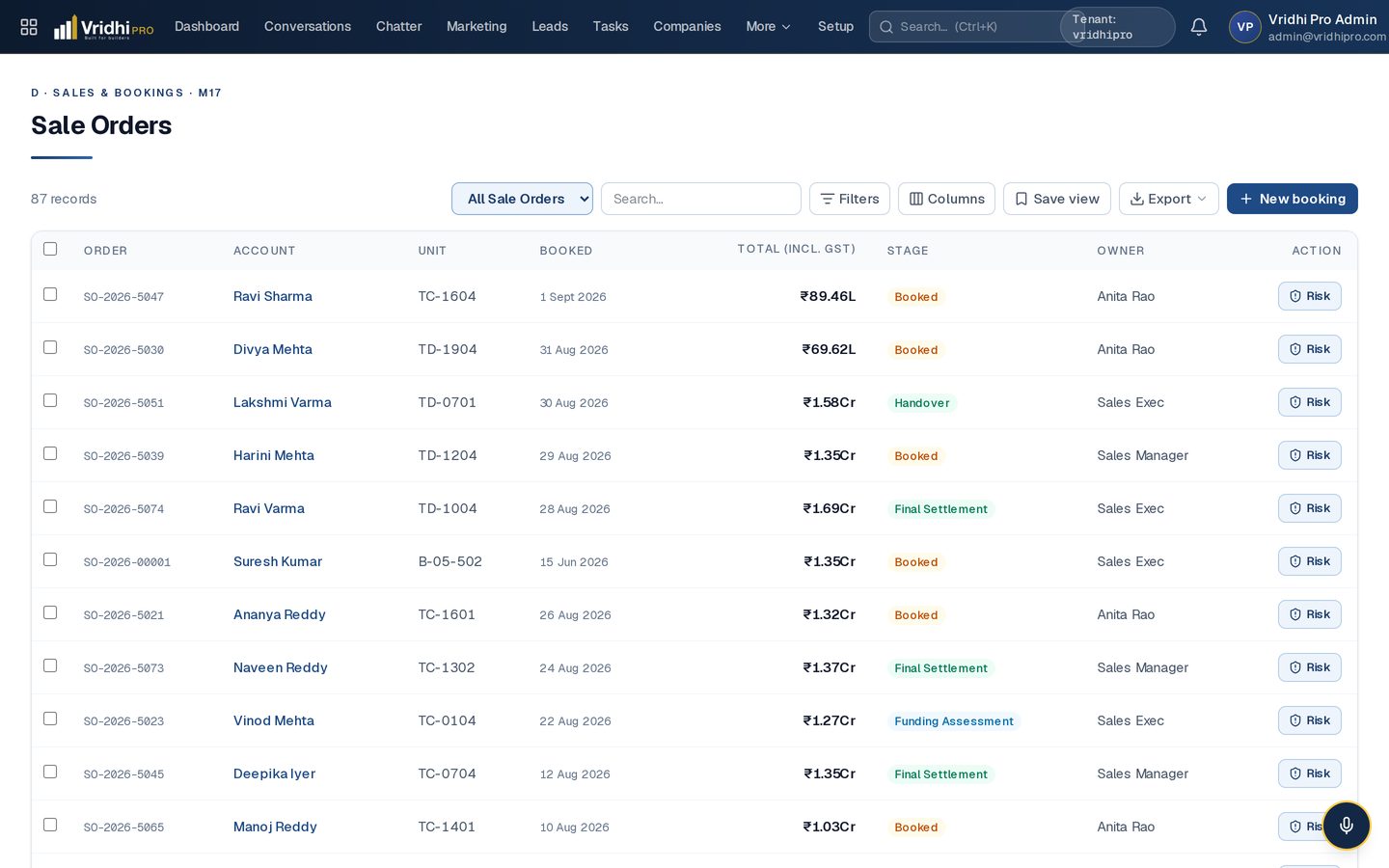Open Suresh Kumar account link
The image size is (1389, 868).
pyautogui.click(x=278, y=561)
